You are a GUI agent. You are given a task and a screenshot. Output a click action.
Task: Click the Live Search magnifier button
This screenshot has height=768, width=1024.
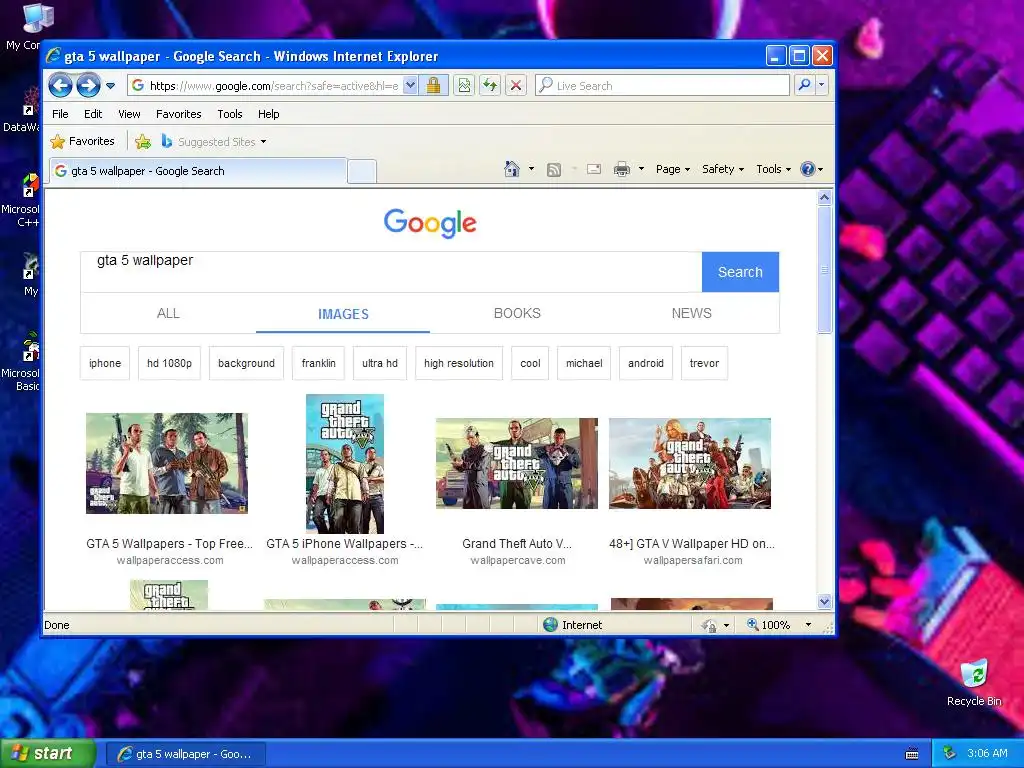(x=805, y=86)
